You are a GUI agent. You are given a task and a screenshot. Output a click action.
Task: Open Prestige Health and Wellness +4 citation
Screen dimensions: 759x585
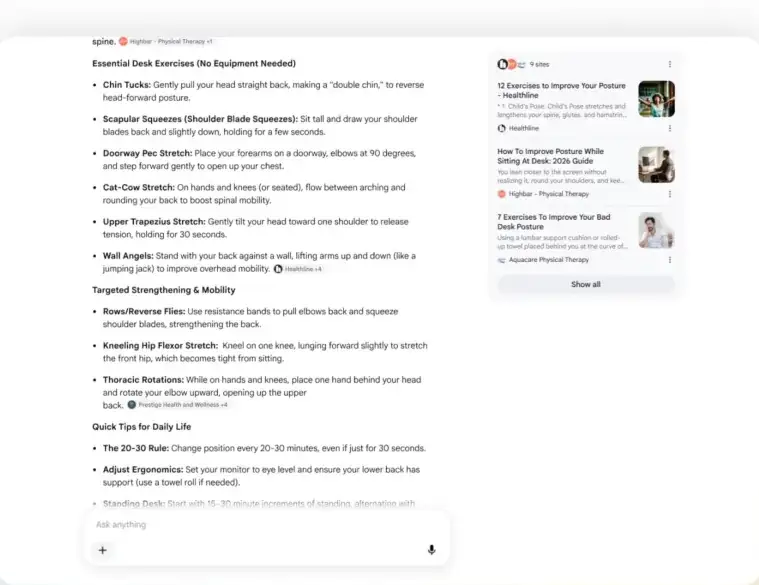(x=177, y=405)
